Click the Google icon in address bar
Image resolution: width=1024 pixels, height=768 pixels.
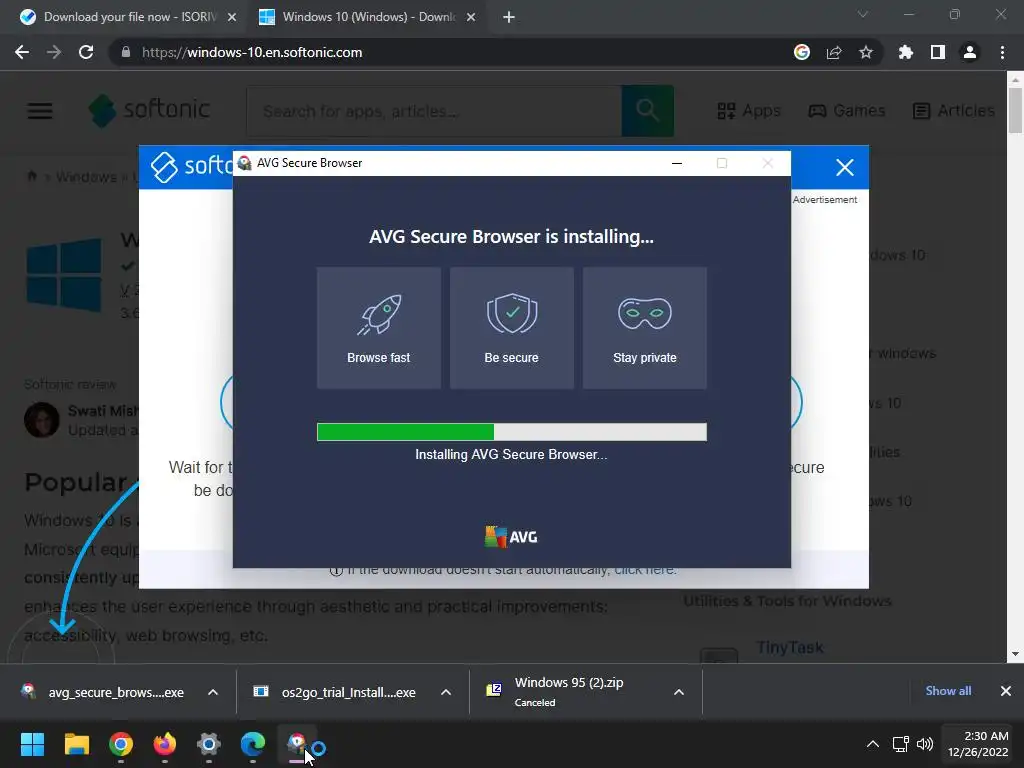[802, 52]
